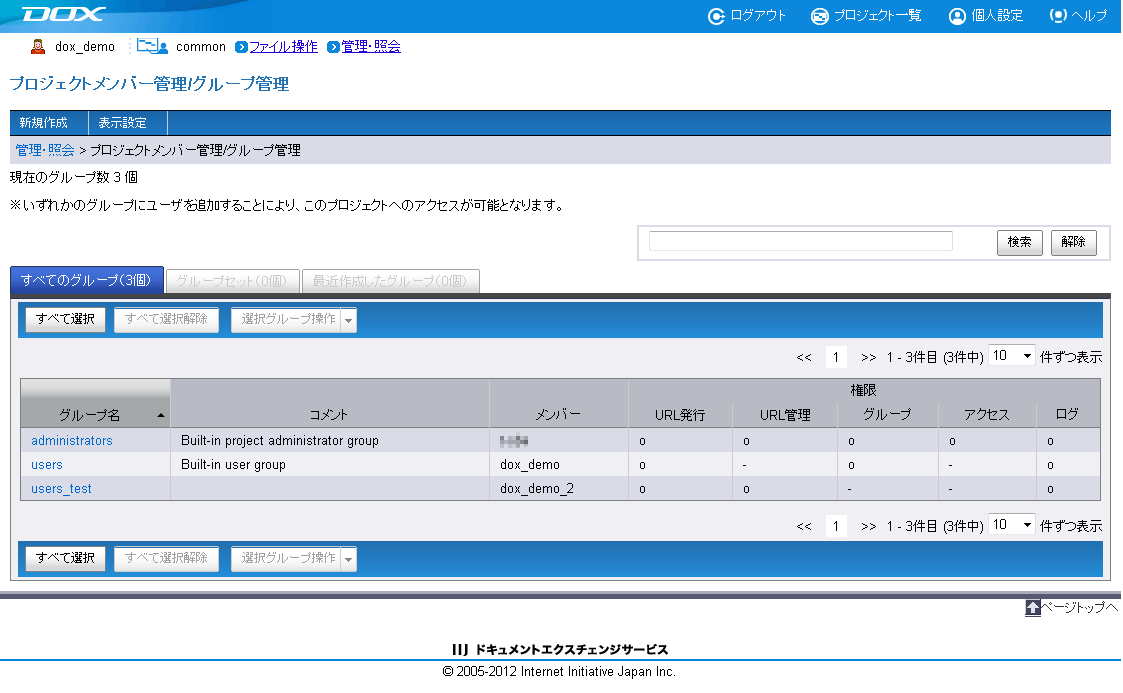Click the help icon in header

pyautogui.click(x=1058, y=16)
